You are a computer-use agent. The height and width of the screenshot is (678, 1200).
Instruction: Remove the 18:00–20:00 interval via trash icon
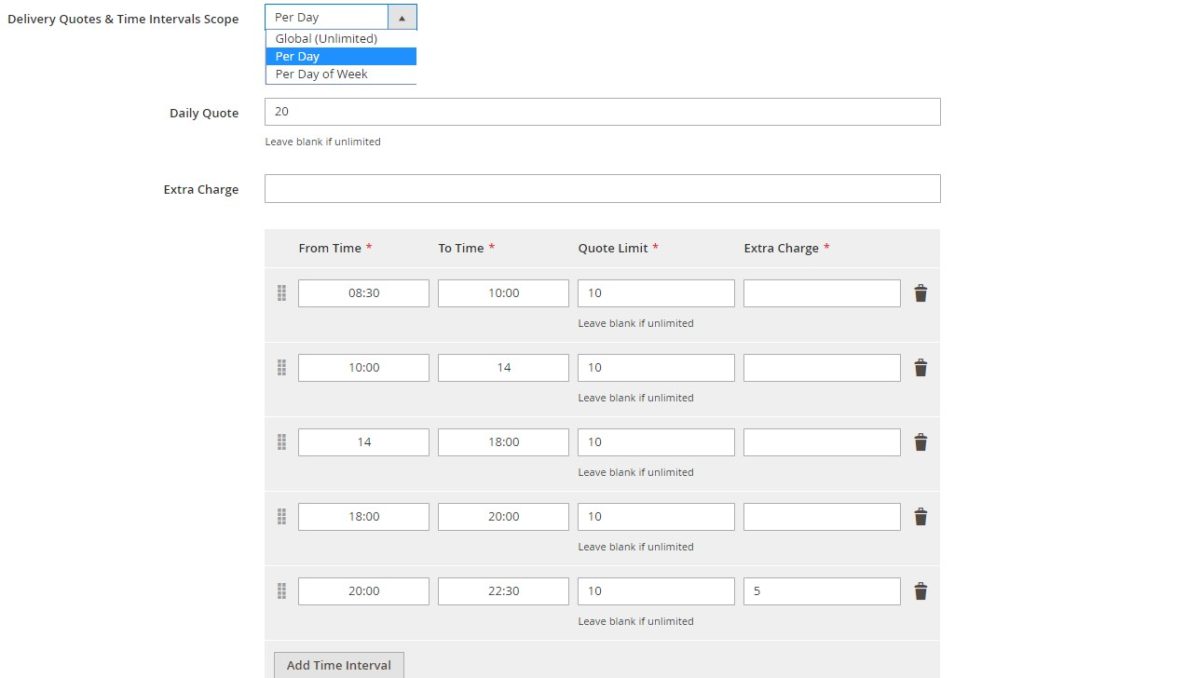tap(920, 516)
